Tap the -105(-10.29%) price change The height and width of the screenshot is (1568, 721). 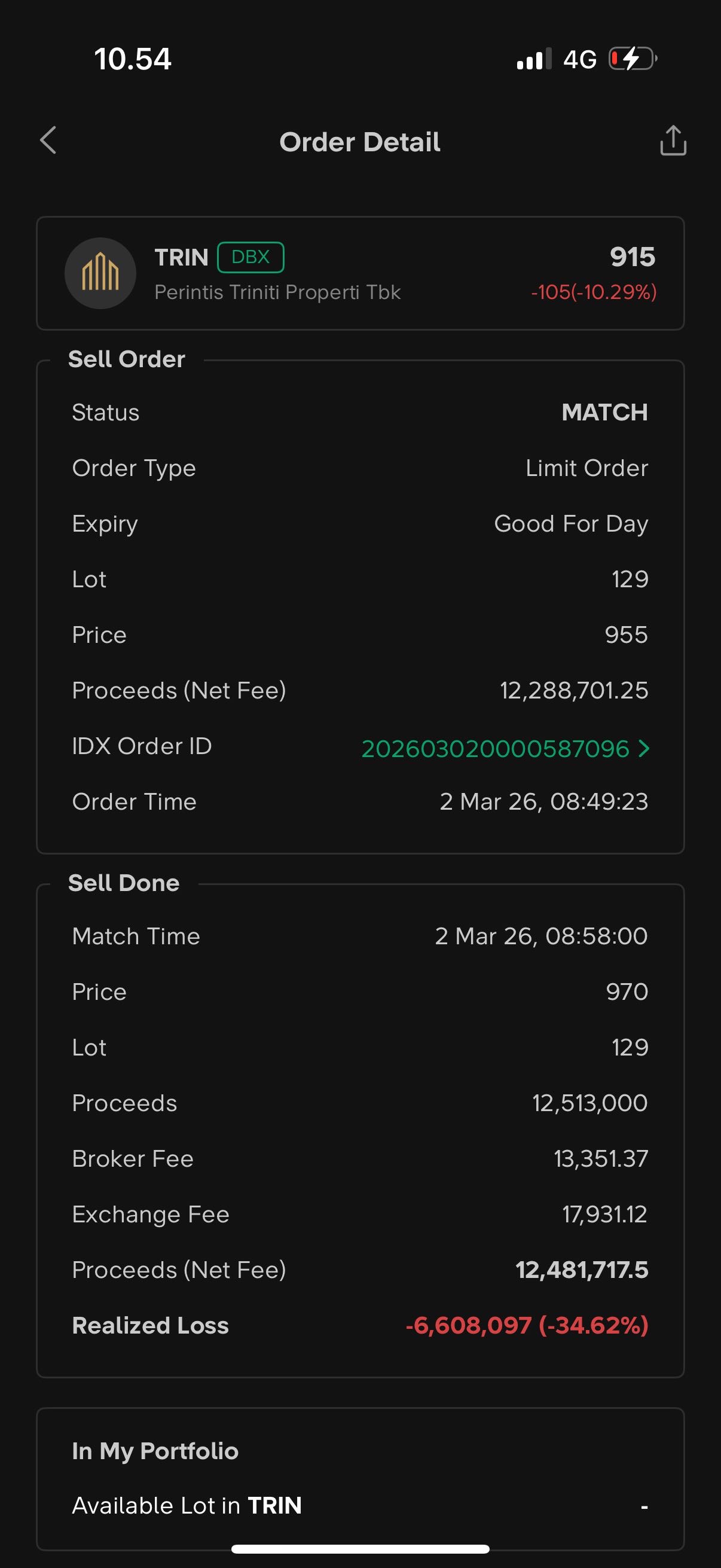tap(593, 292)
